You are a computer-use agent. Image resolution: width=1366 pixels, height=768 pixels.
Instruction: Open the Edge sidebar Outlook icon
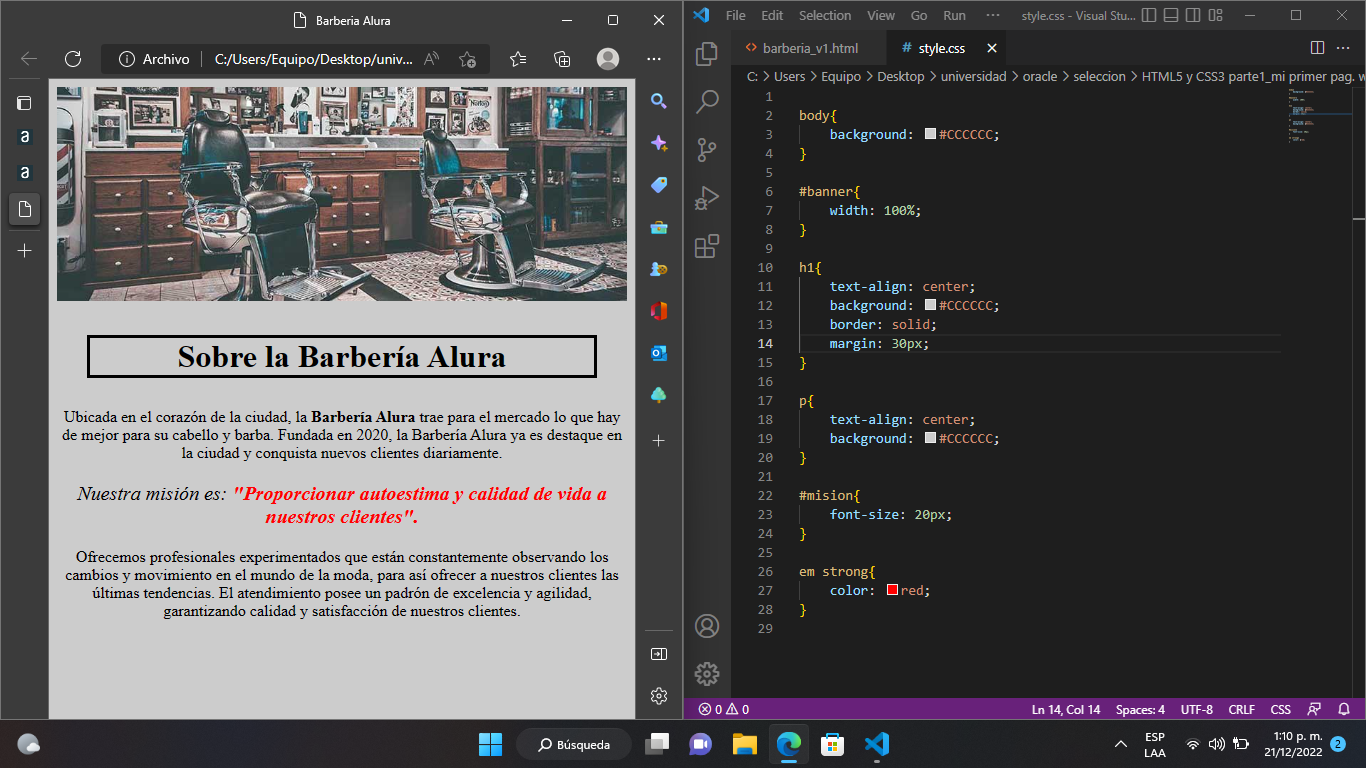659,353
